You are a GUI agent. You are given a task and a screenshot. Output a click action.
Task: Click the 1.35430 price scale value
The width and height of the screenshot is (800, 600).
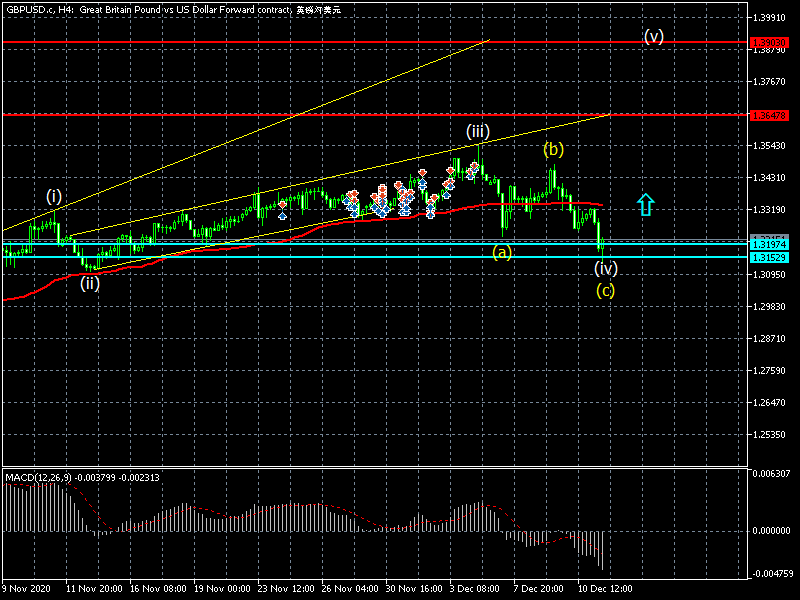769,146
